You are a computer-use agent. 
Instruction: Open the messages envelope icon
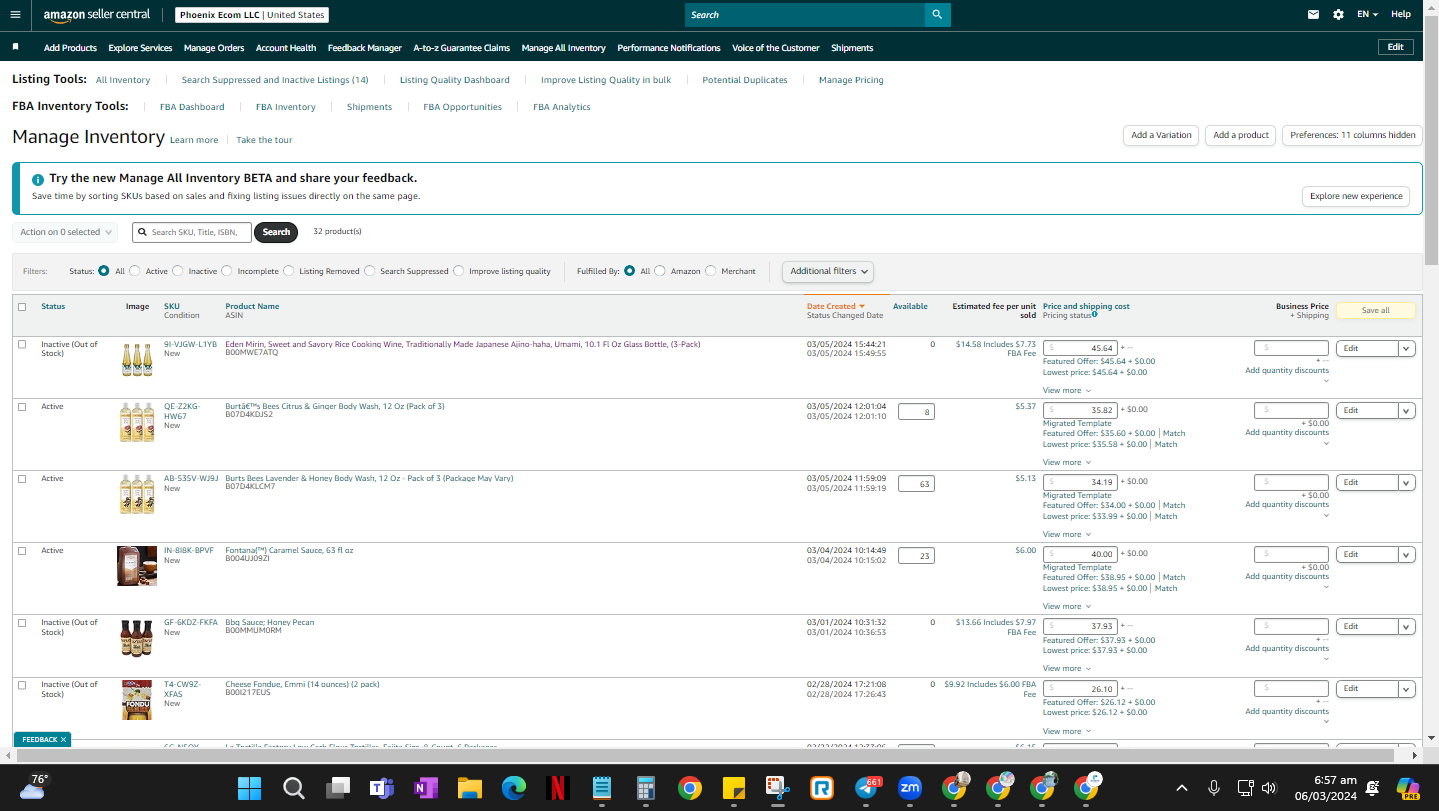[x=1313, y=15]
